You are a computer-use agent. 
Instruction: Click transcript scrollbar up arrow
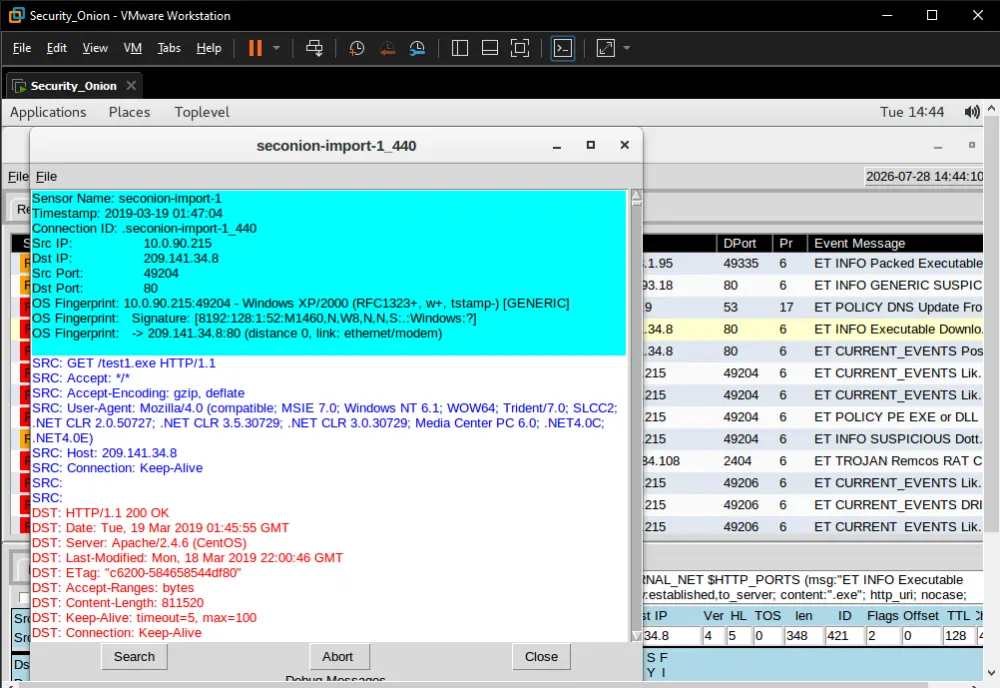tap(636, 194)
